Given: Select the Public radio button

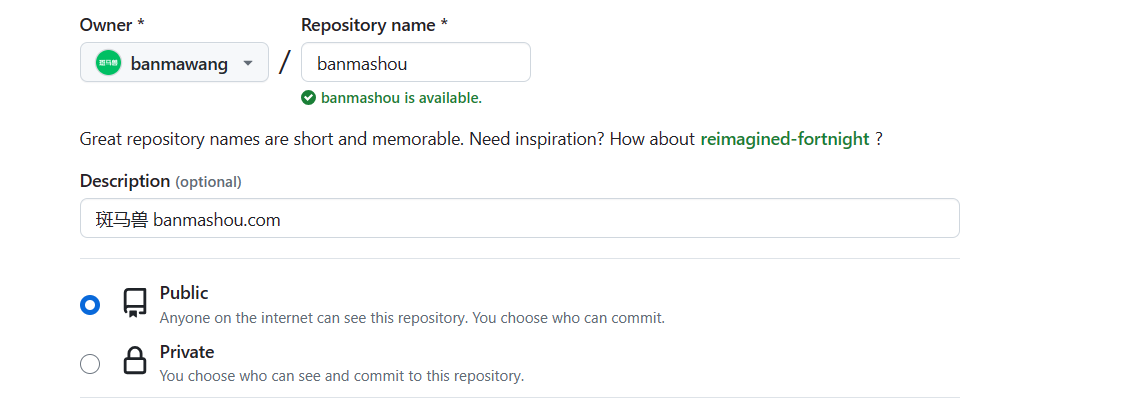Looking at the screenshot, I should [90, 305].
